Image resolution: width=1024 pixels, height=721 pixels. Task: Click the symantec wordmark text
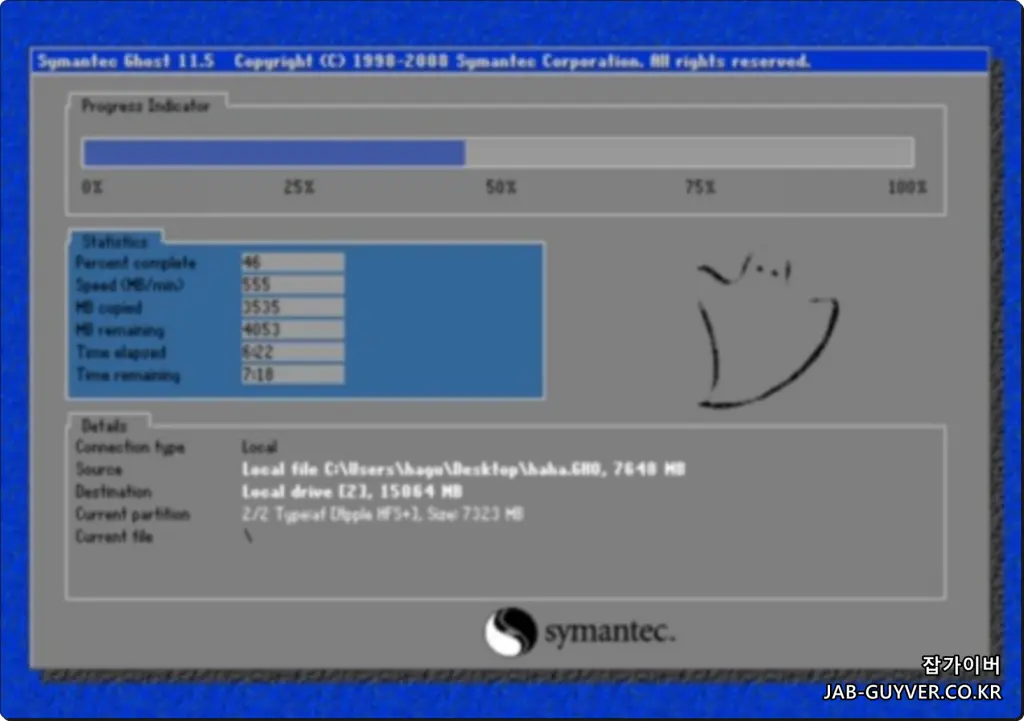tap(610, 632)
